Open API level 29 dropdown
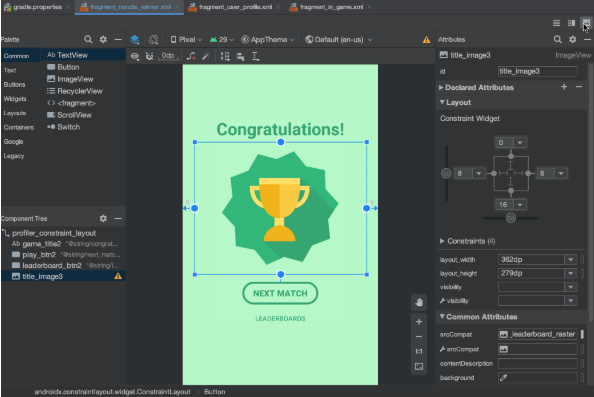 [222, 39]
